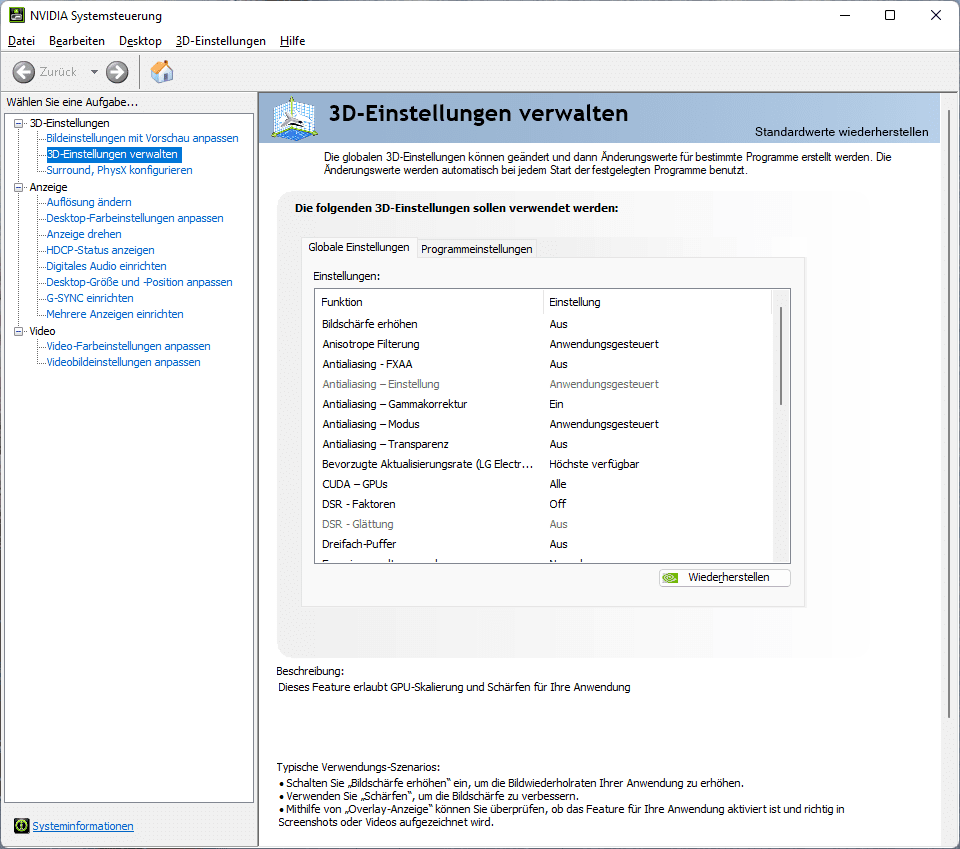The width and height of the screenshot is (960, 849).
Task: Click the settings list scrollbar thumb
Action: (x=781, y=356)
